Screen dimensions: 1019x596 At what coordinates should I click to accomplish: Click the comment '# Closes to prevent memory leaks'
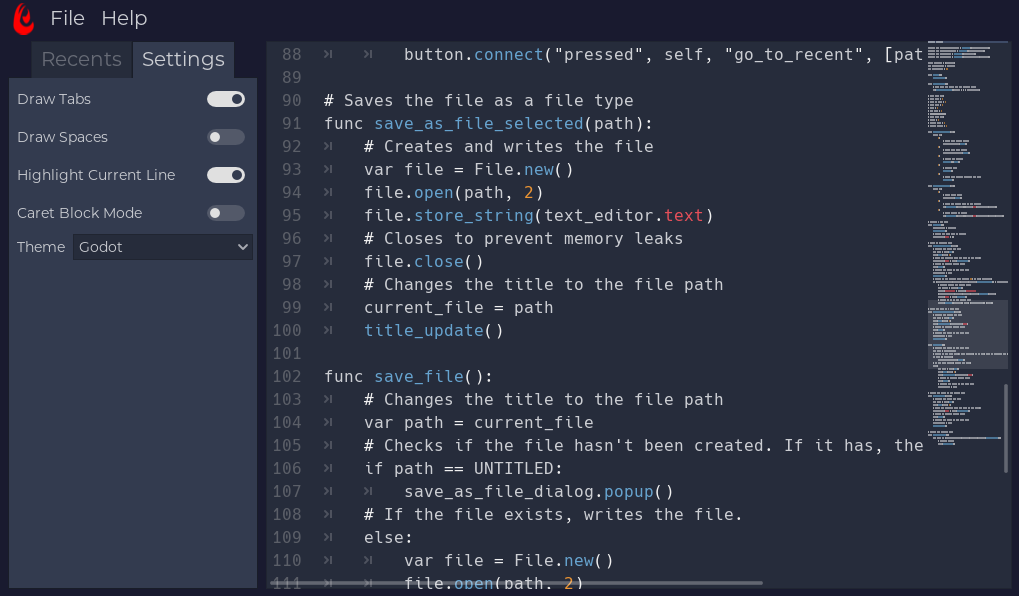pos(524,239)
